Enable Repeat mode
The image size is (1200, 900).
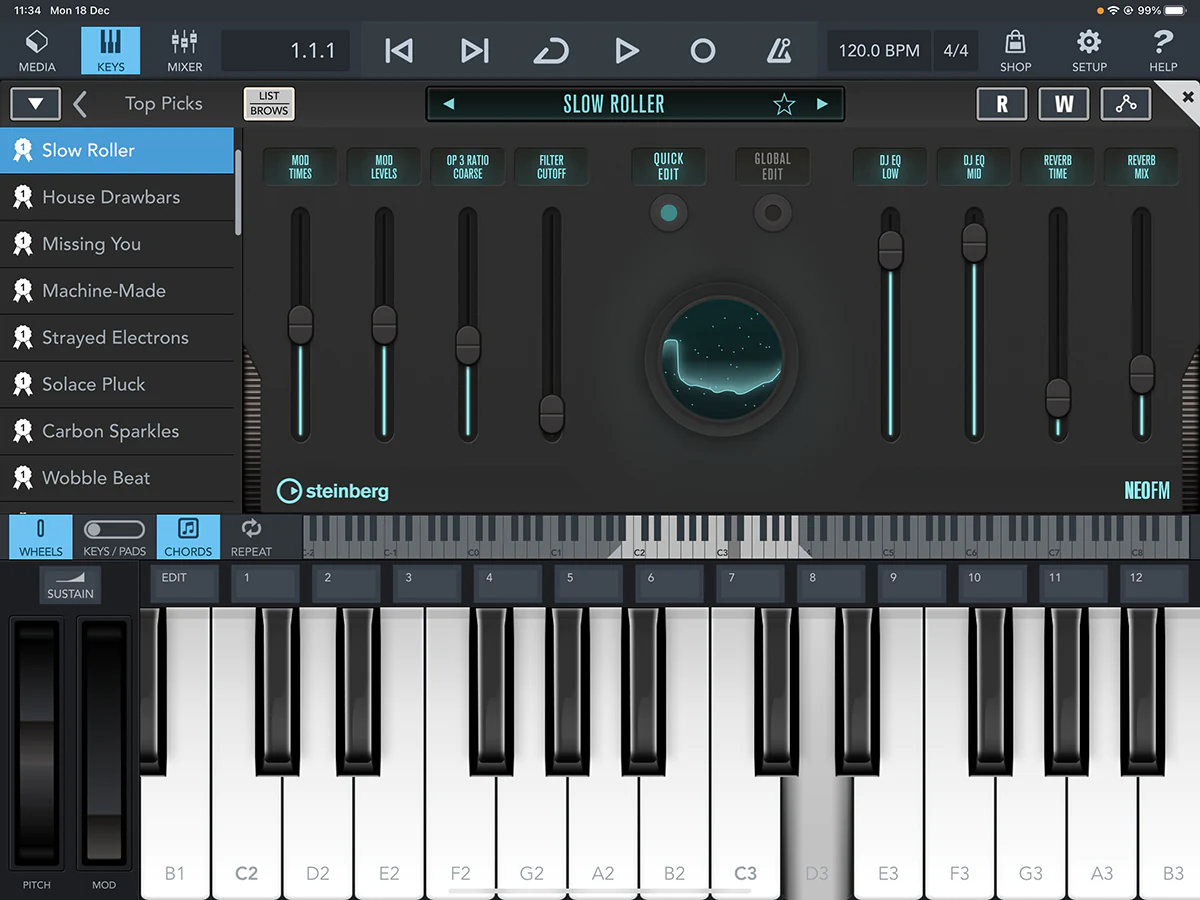(251, 537)
